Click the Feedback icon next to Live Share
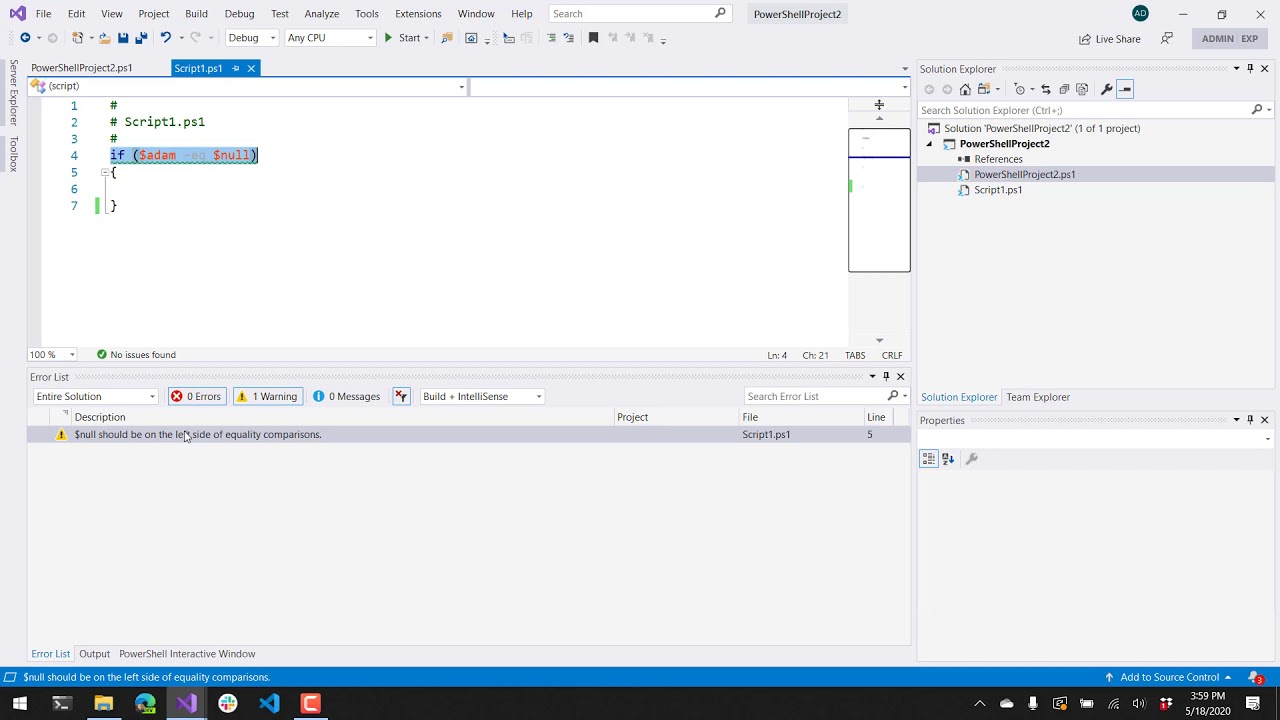 pos(1167,38)
